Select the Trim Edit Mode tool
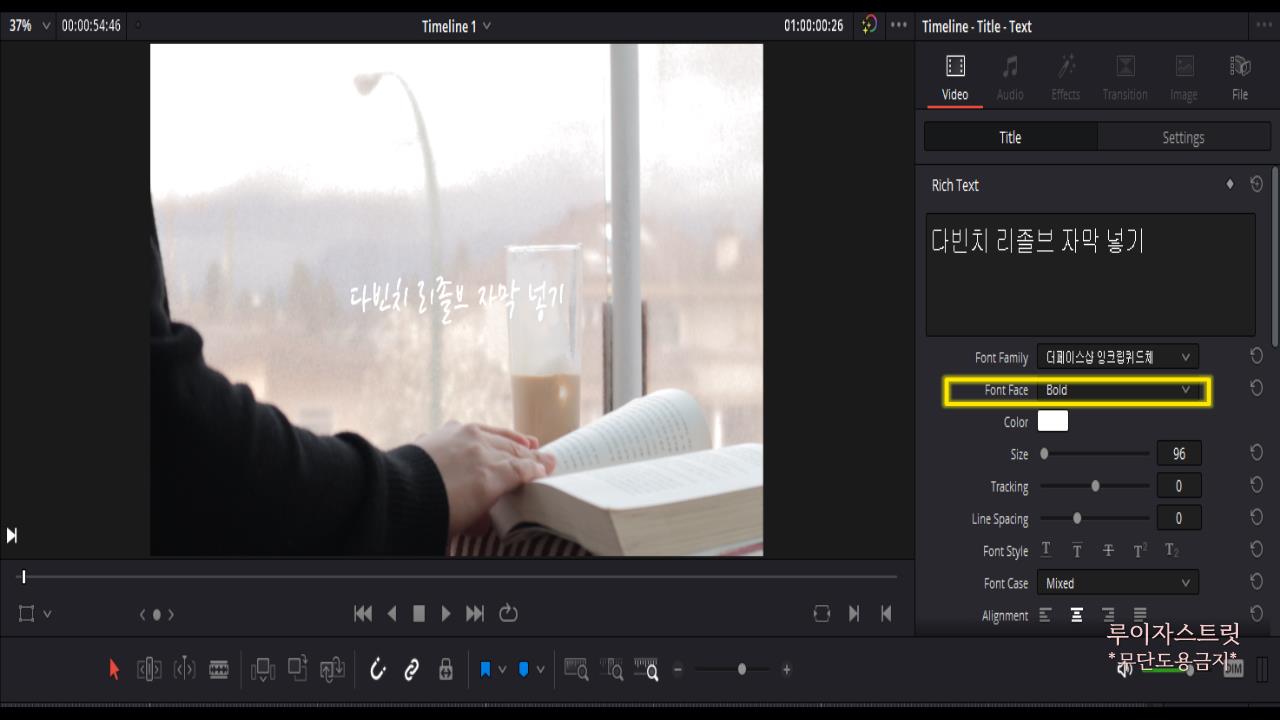The height and width of the screenshot is (720, 1280). pyautogui.click(x=149, y=670)
